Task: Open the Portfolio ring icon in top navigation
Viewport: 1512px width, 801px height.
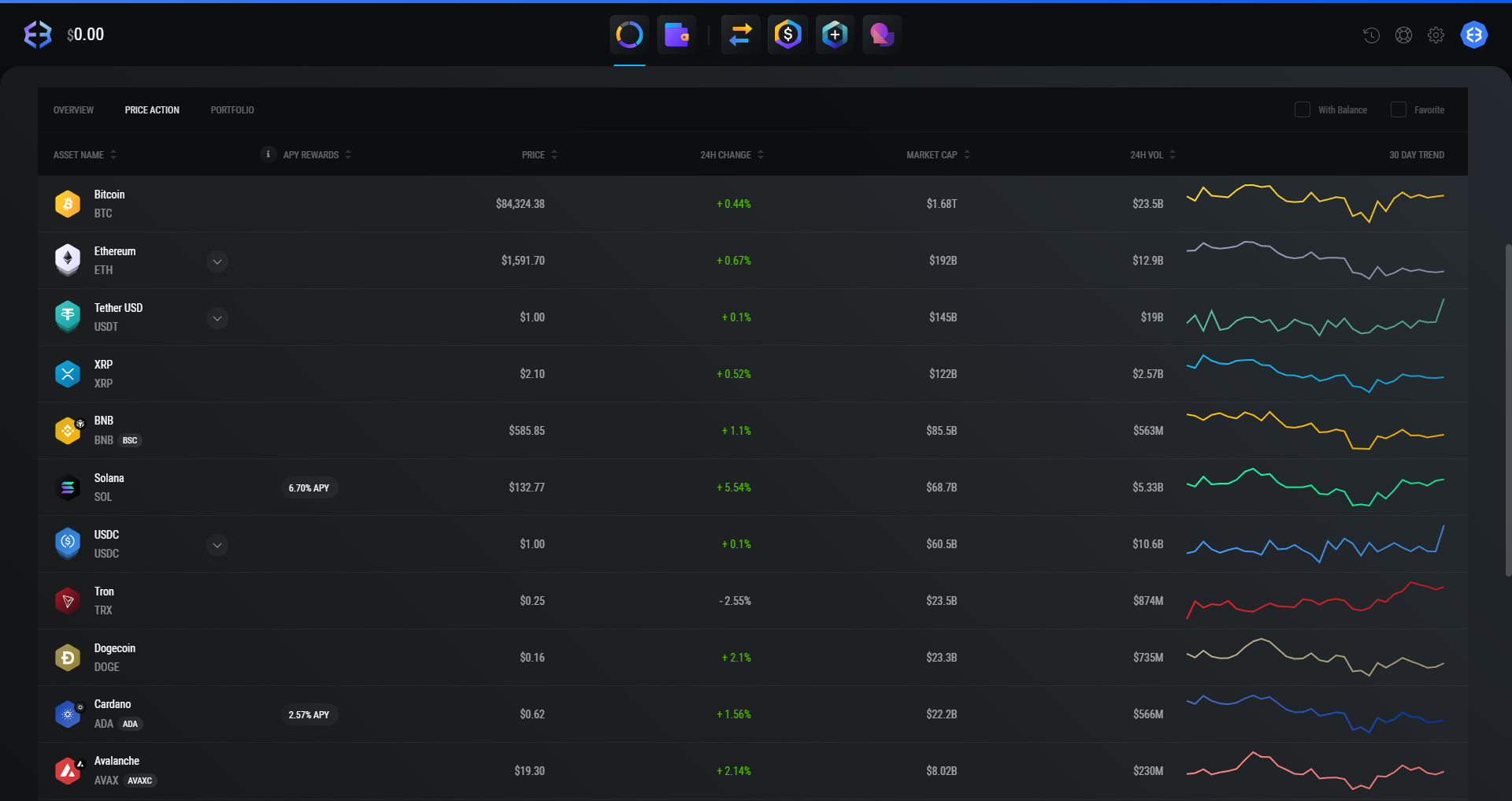Action: pyautogui.click(x=629, y=35)
